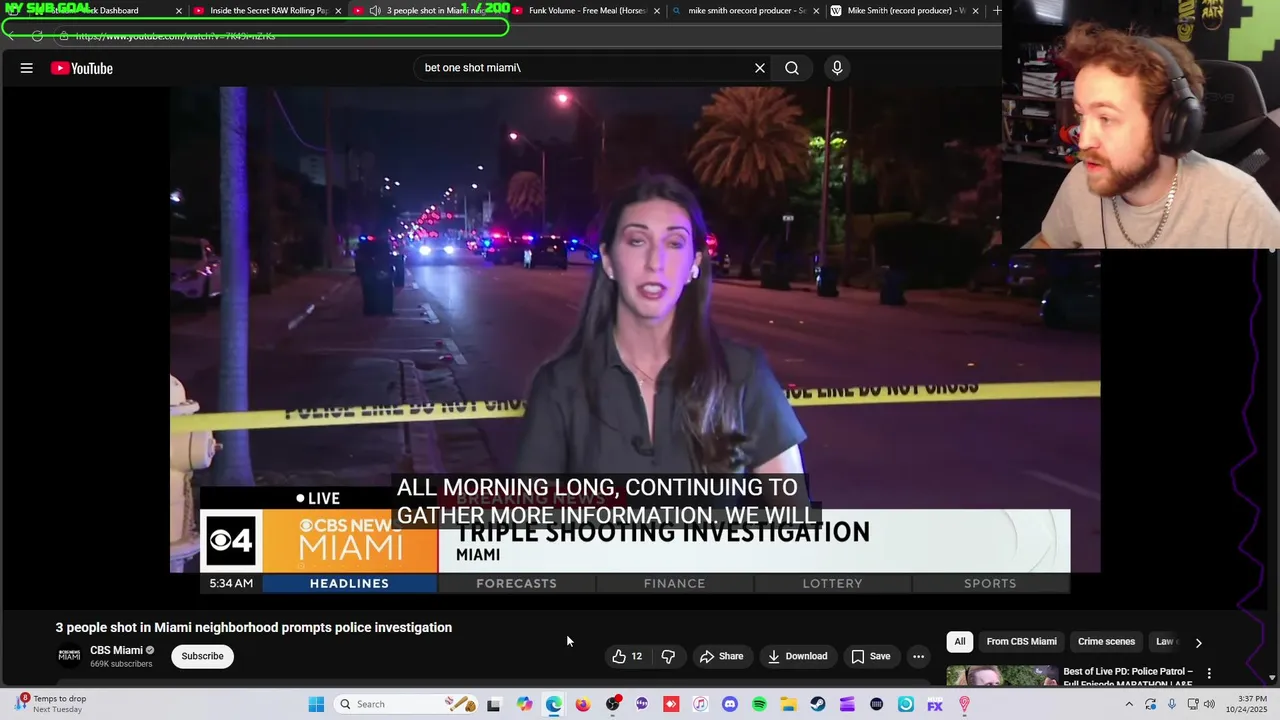Image resolution: width=1280 pixels, height=720 pixels.
Task: Subscribe to the CBS Miami channel
Action: (x=202, y=656)
